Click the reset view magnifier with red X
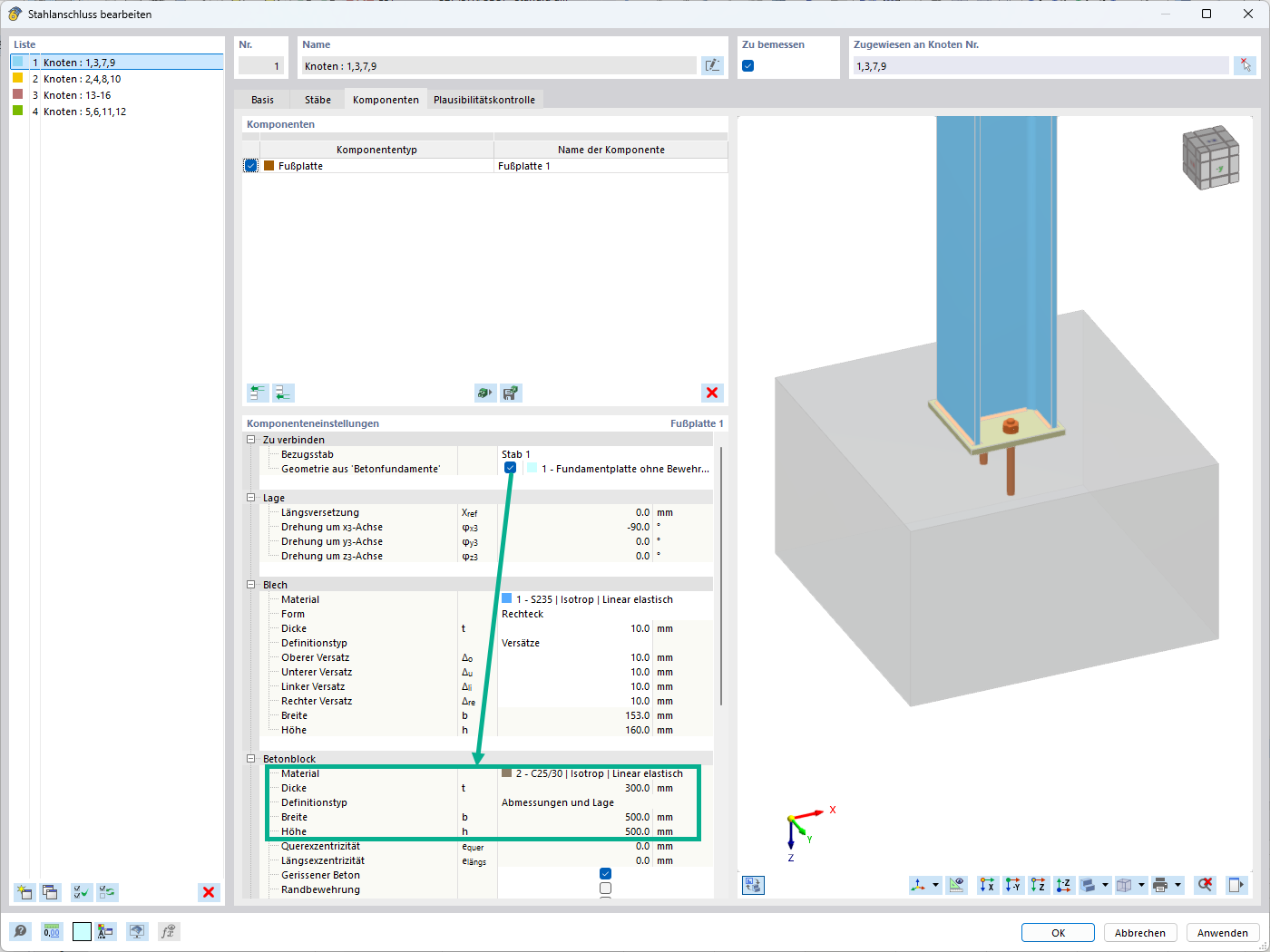 tap(1205, 885)
